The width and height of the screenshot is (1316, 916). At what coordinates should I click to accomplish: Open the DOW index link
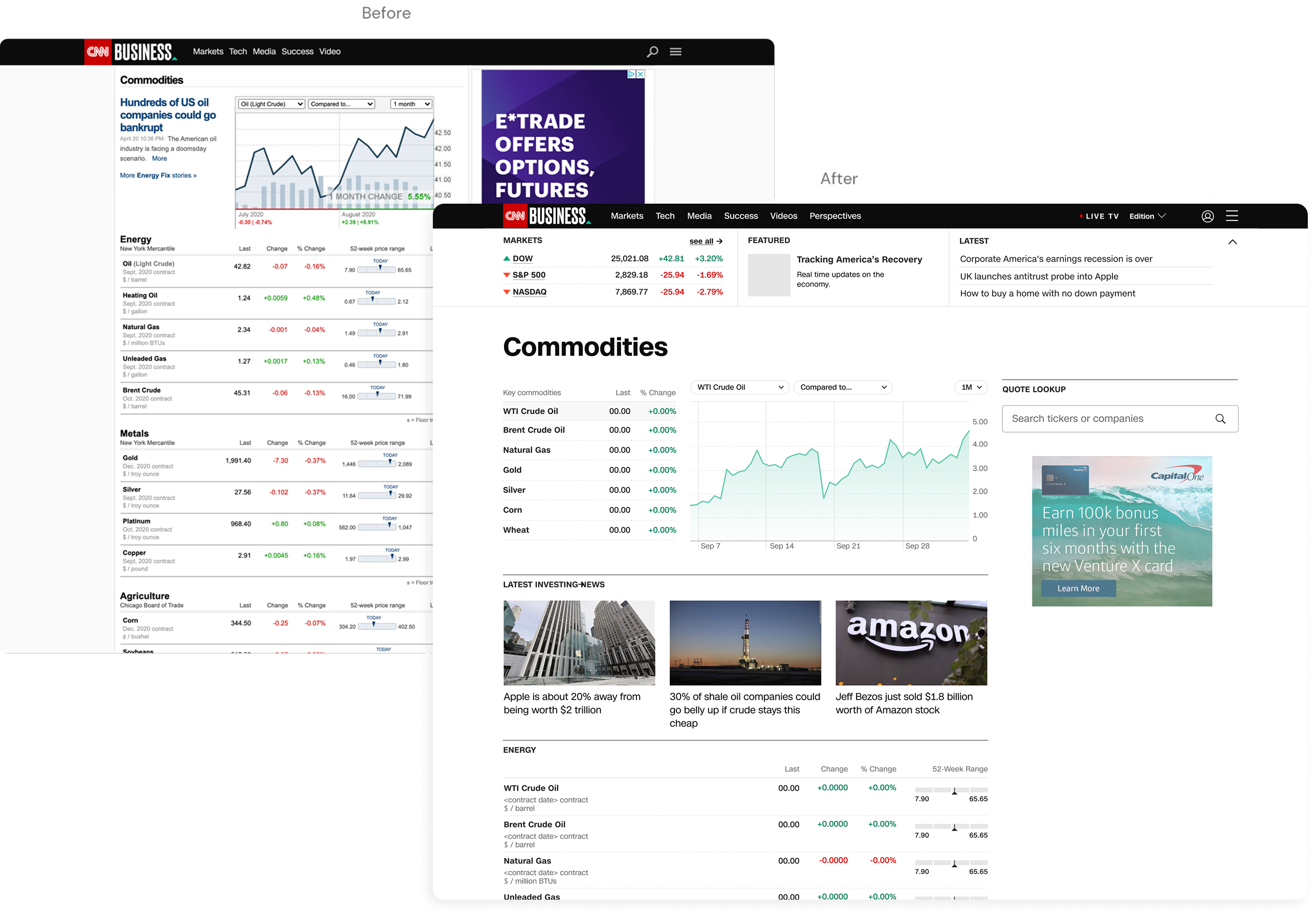pyautogui.click(x=522, y=258)
